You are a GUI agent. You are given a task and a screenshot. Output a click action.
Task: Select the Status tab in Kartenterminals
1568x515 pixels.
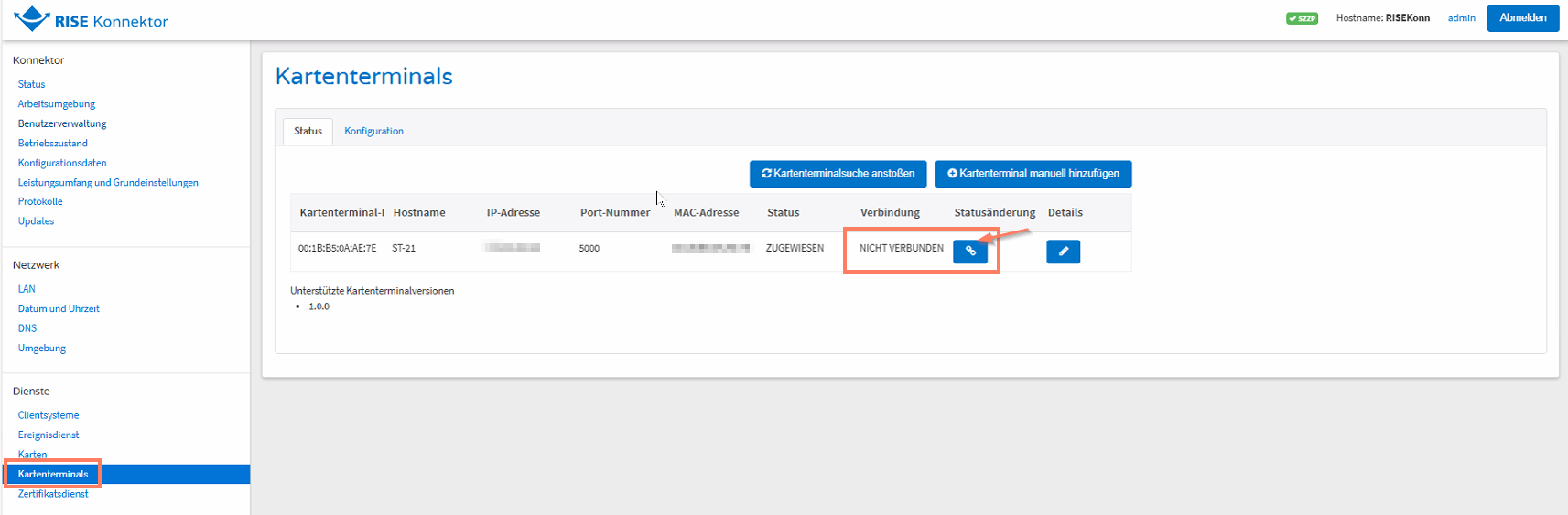point(308,131)
